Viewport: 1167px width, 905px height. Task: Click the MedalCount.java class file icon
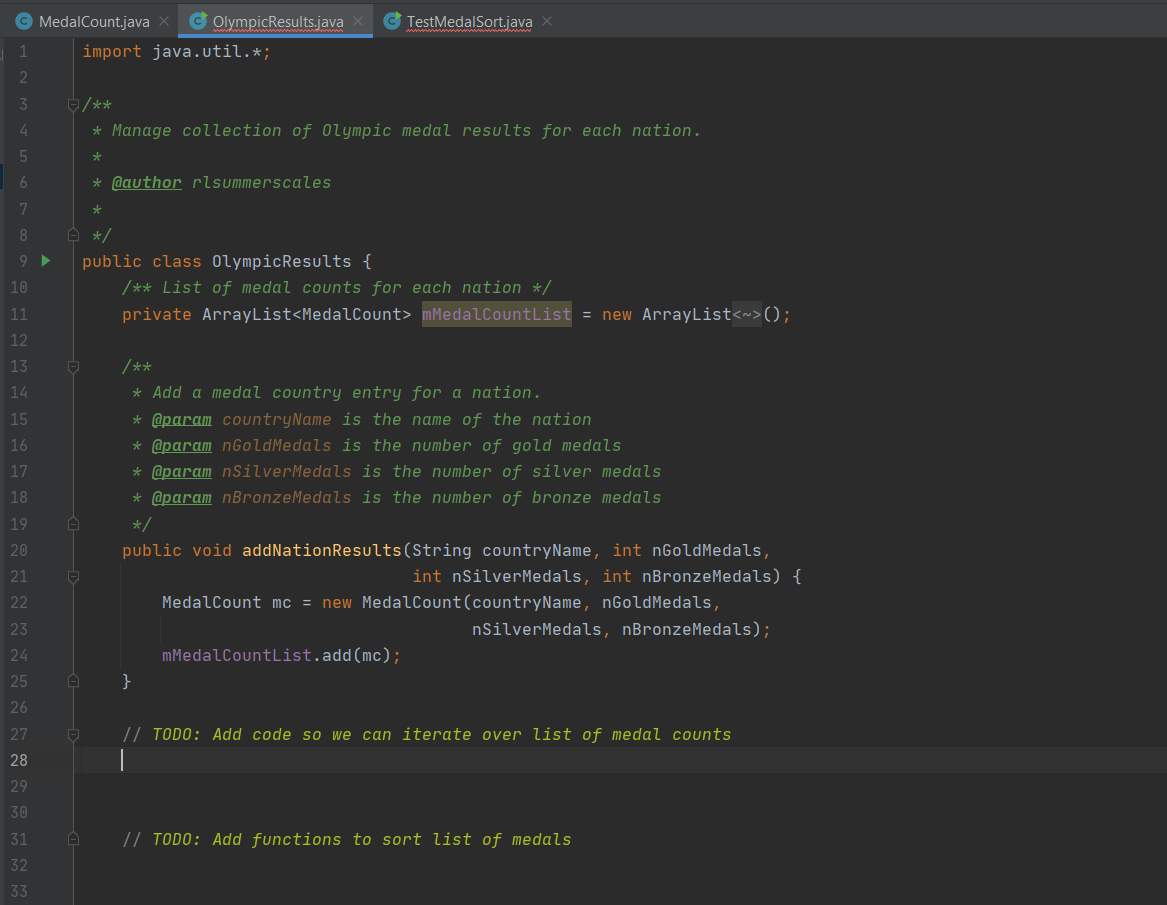pos(24,22)
